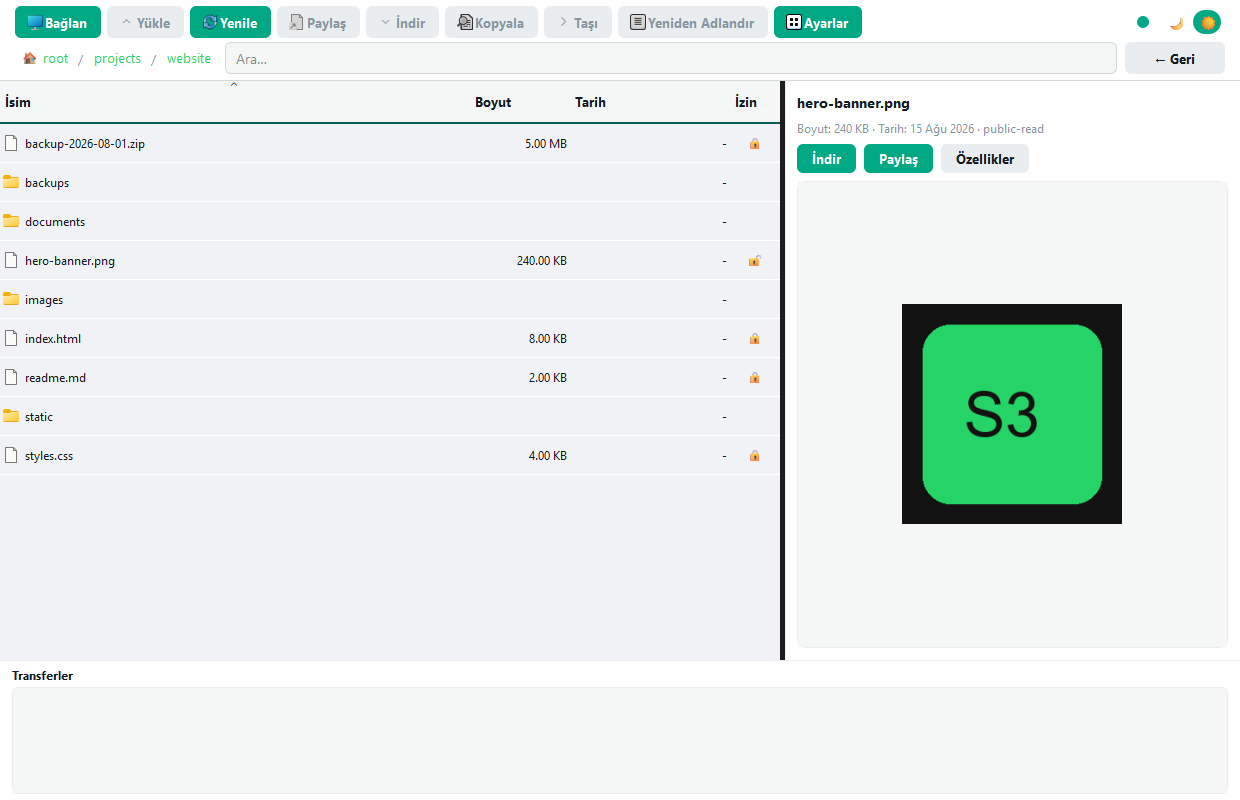Click the Kopyala copy button
The height and width of the screenshot is (800, 1240).
click(491, 22)
